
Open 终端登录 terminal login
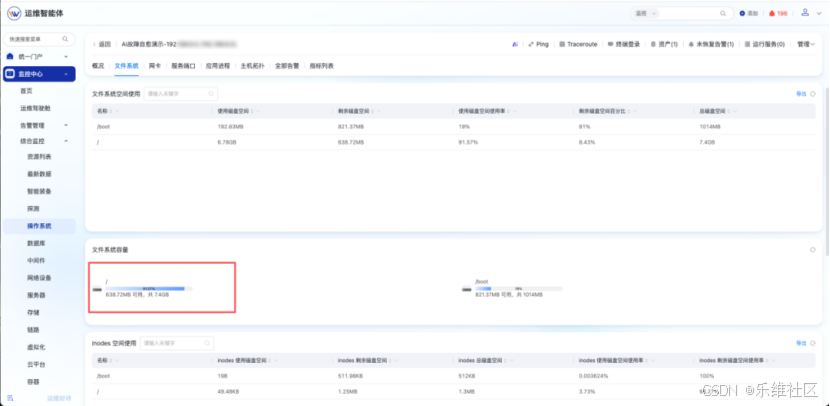tap(624, 44)
